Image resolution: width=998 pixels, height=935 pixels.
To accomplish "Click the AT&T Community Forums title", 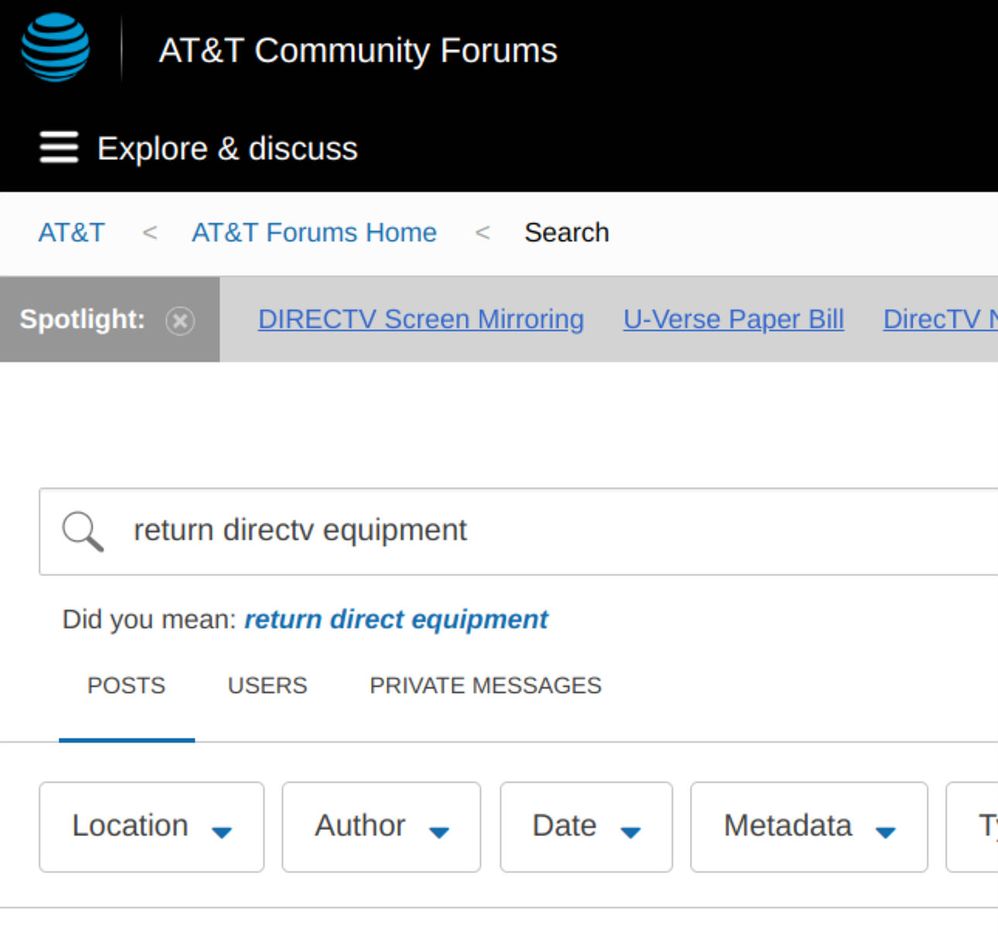I will tap(357, 50).
